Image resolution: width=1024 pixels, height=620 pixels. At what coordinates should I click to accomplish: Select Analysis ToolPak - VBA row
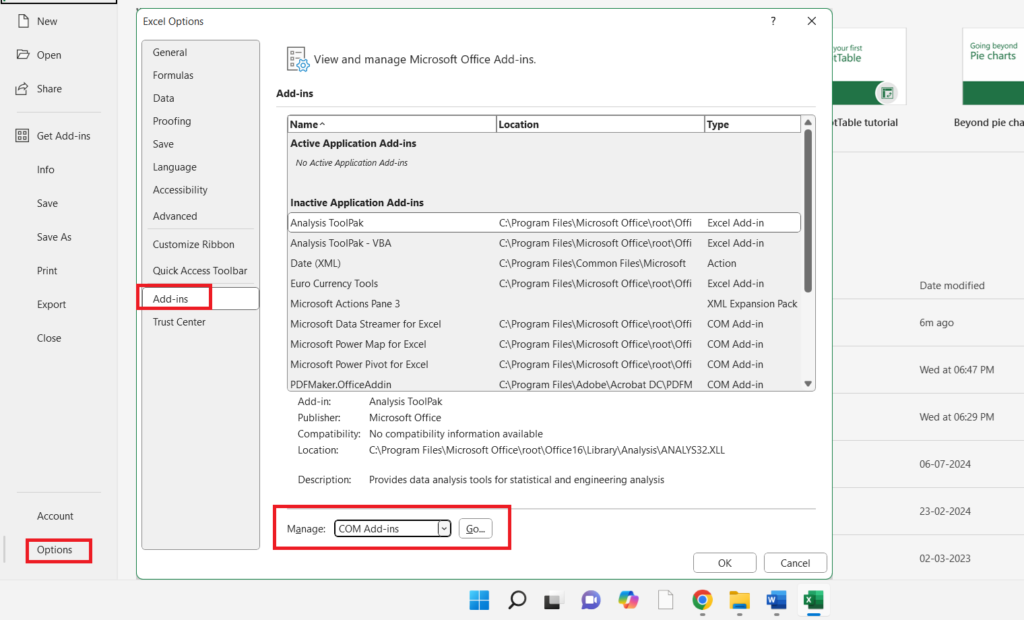tap(544, 243)
